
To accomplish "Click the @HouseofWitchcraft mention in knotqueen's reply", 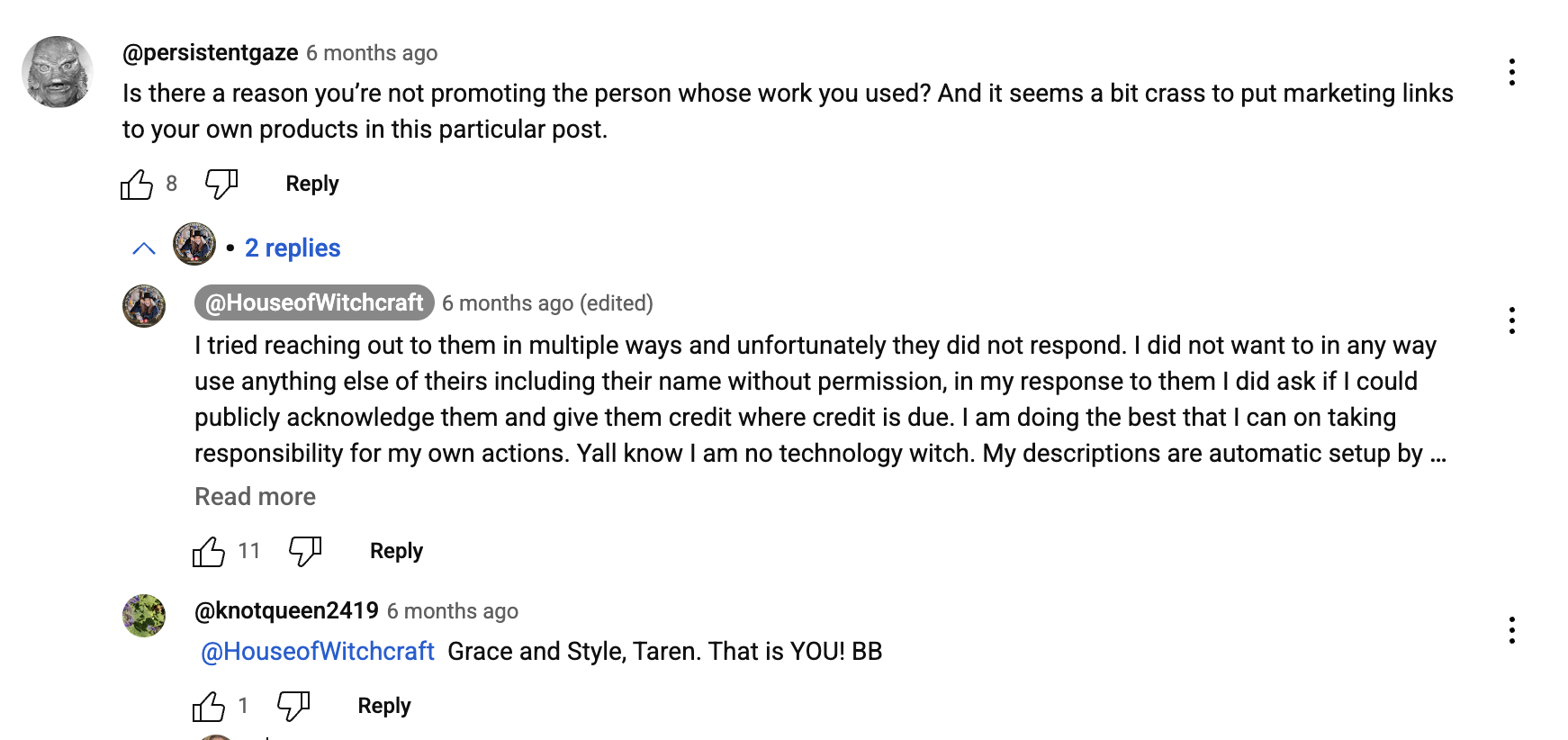I will pyautogui.click(x=318, y=652).
